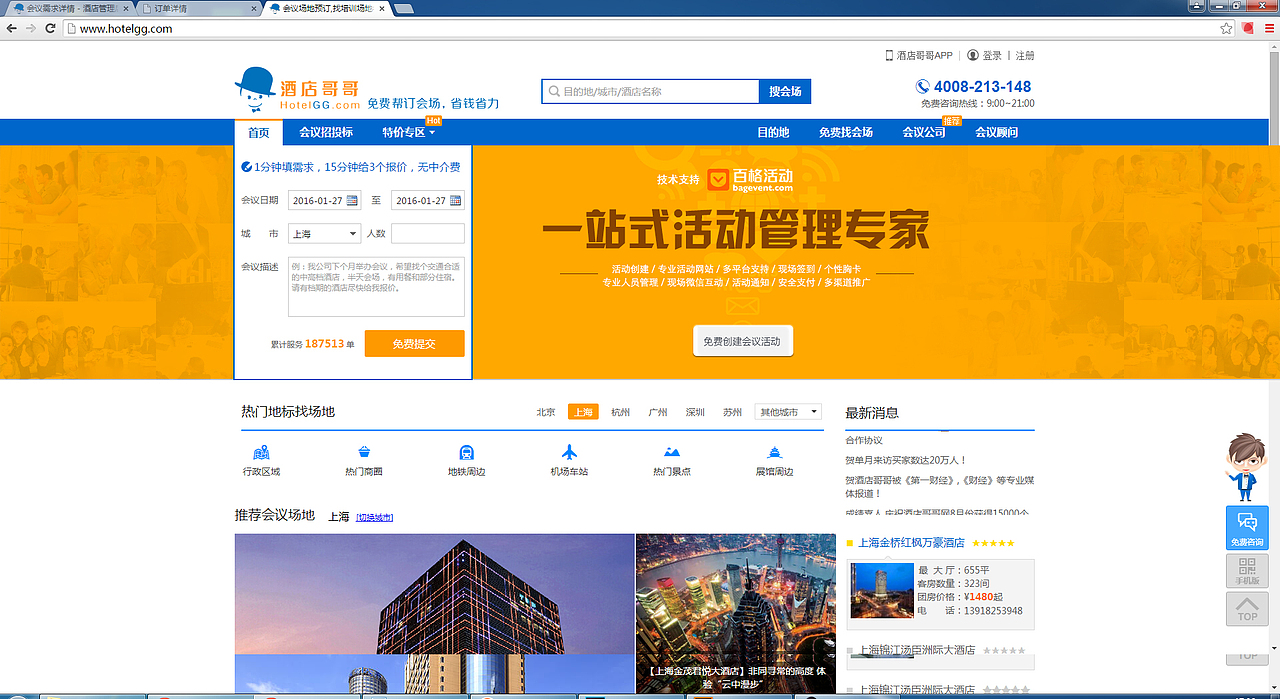The width and height of the screenshot is (1280, 699).
Task: Select 苏州 in hot landmark cities
Action: pos(733,412)
